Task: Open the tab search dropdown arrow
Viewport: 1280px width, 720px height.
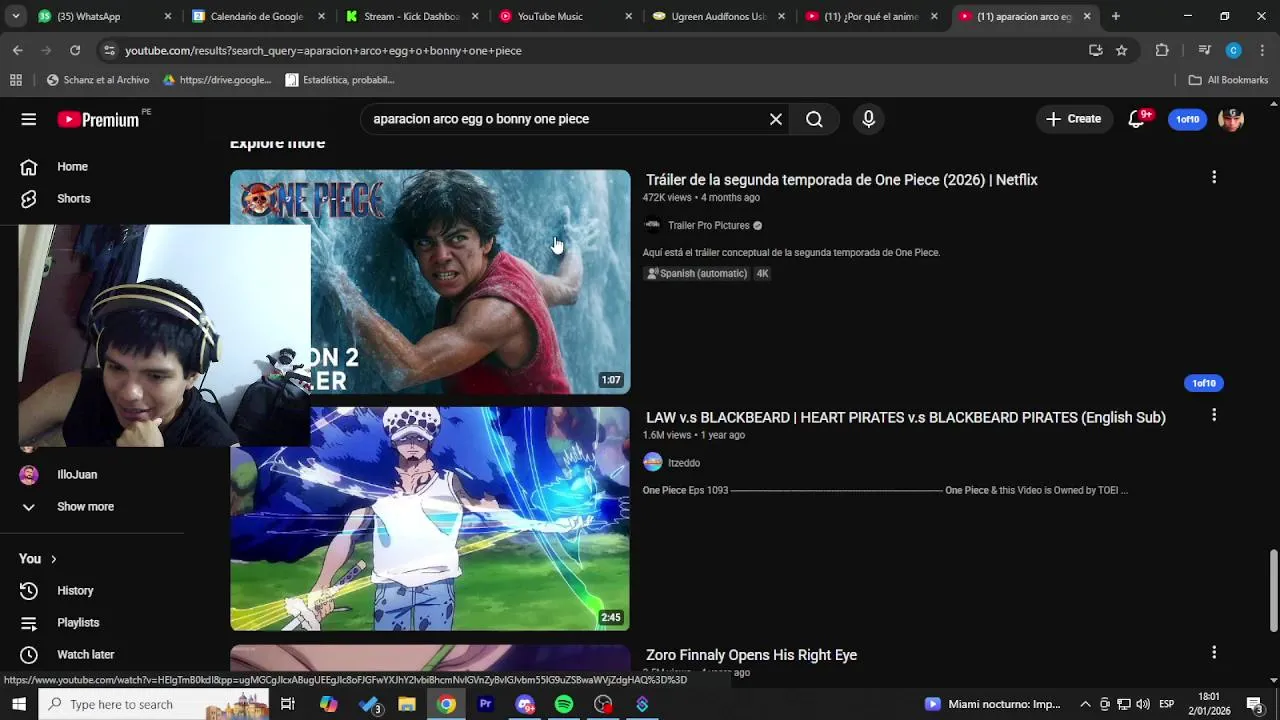Action: (17, 16)
